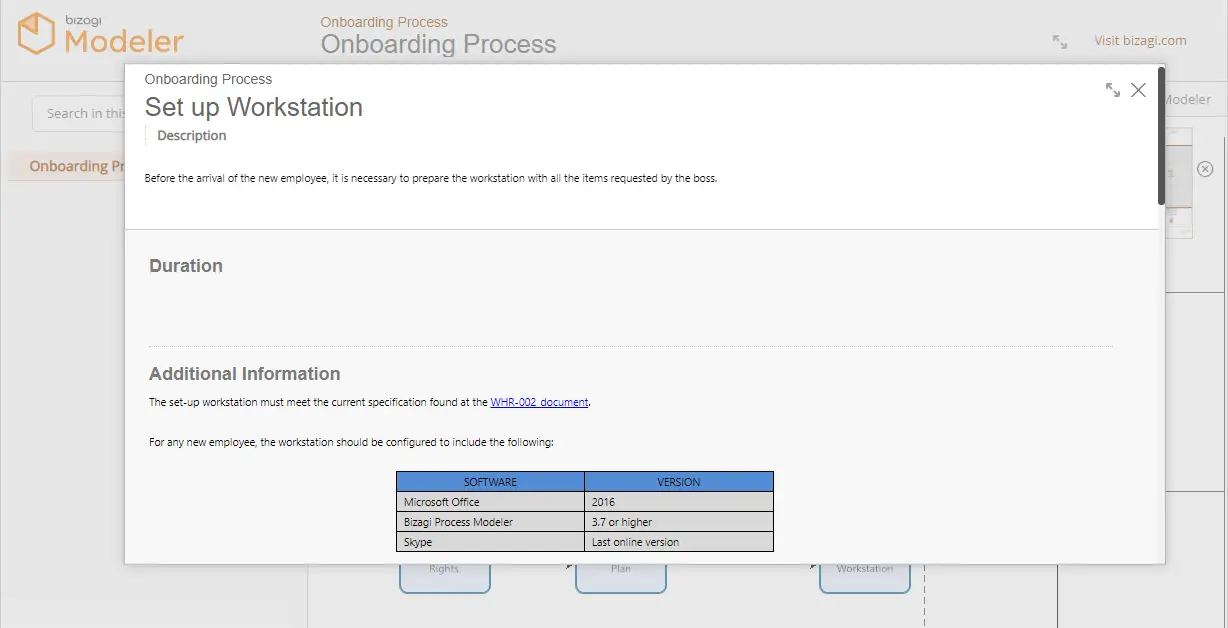The height and width of the screenshot is (628, 1228).
Task: Expand the Set up Workstation dialog to fullscreen
Action: (x=1113, y=90)
